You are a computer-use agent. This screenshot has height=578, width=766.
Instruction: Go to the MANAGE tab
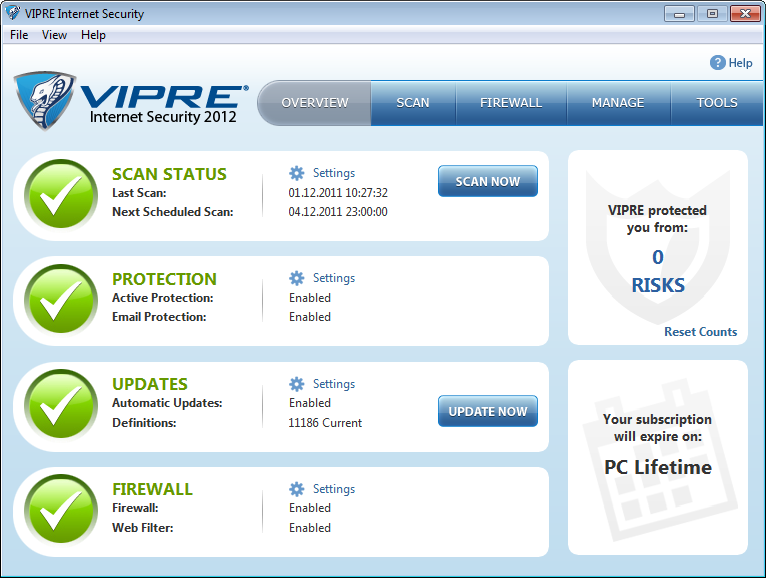(x=618, y=103)
